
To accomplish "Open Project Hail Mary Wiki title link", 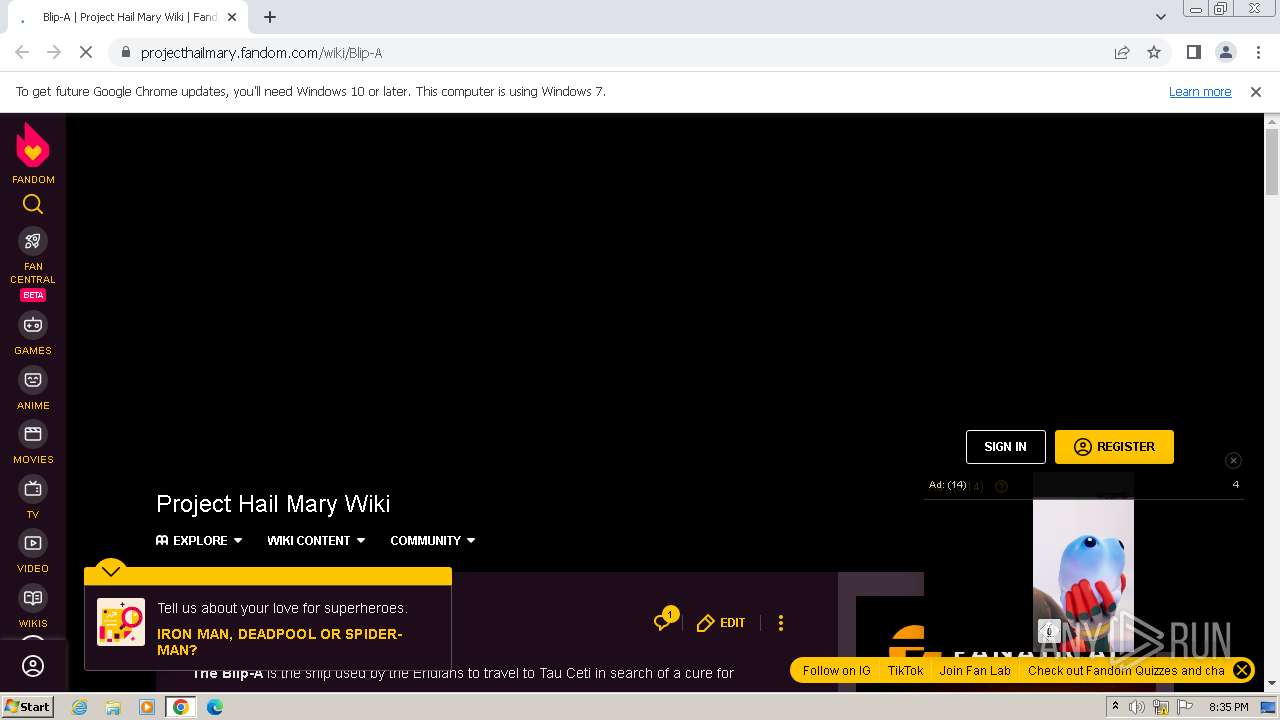I will pos(273,503).
